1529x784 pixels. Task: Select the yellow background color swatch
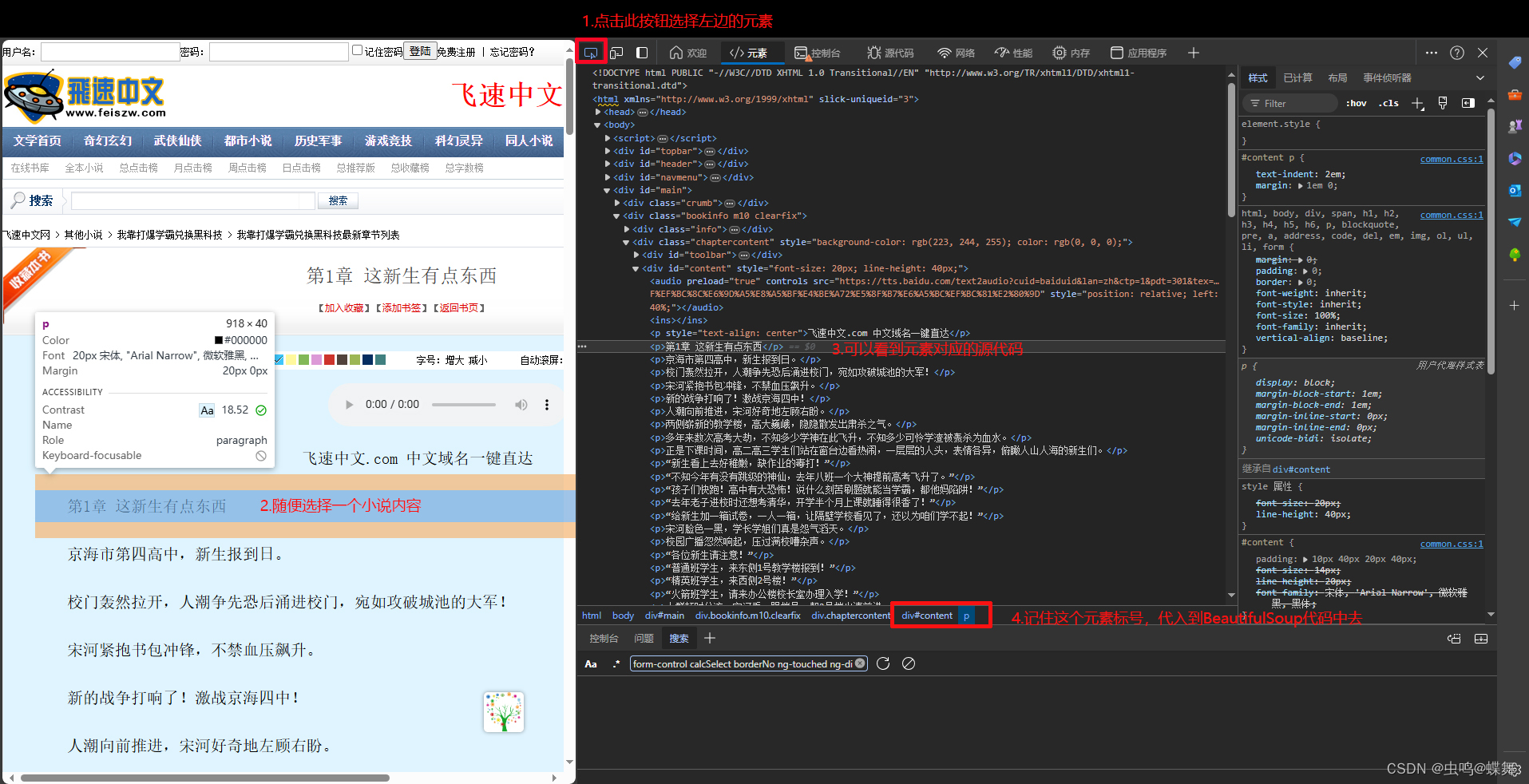click(x=291, y=360)
